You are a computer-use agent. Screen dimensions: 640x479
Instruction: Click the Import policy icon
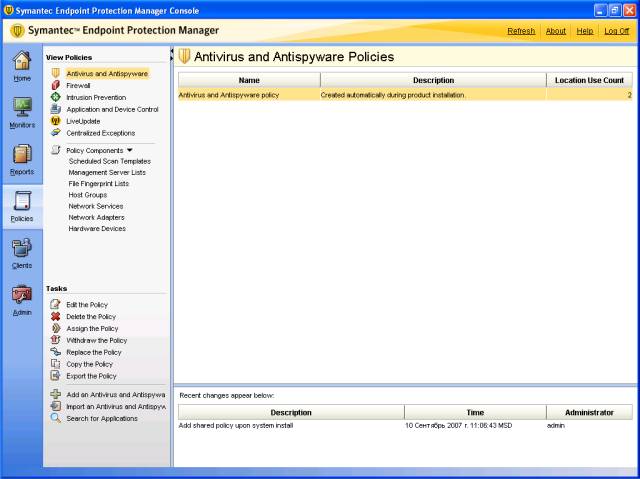click(x=56, y=406)
